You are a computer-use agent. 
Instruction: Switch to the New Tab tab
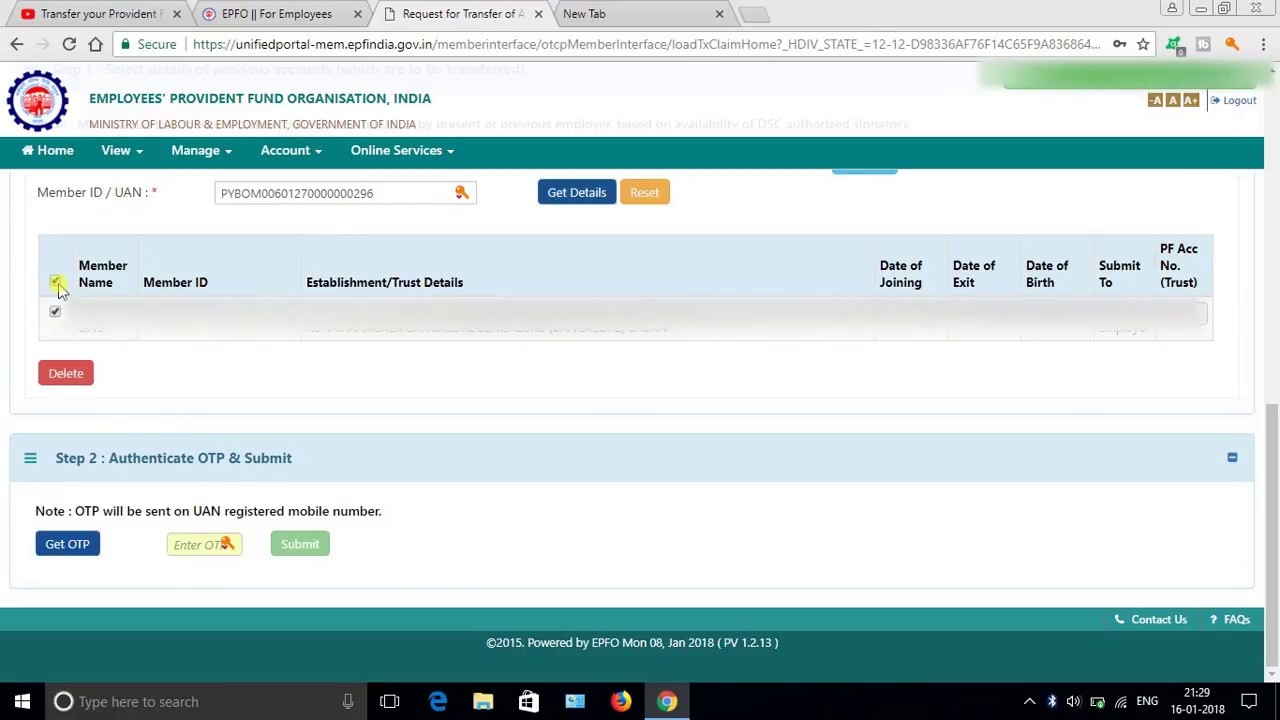(640, 14)
